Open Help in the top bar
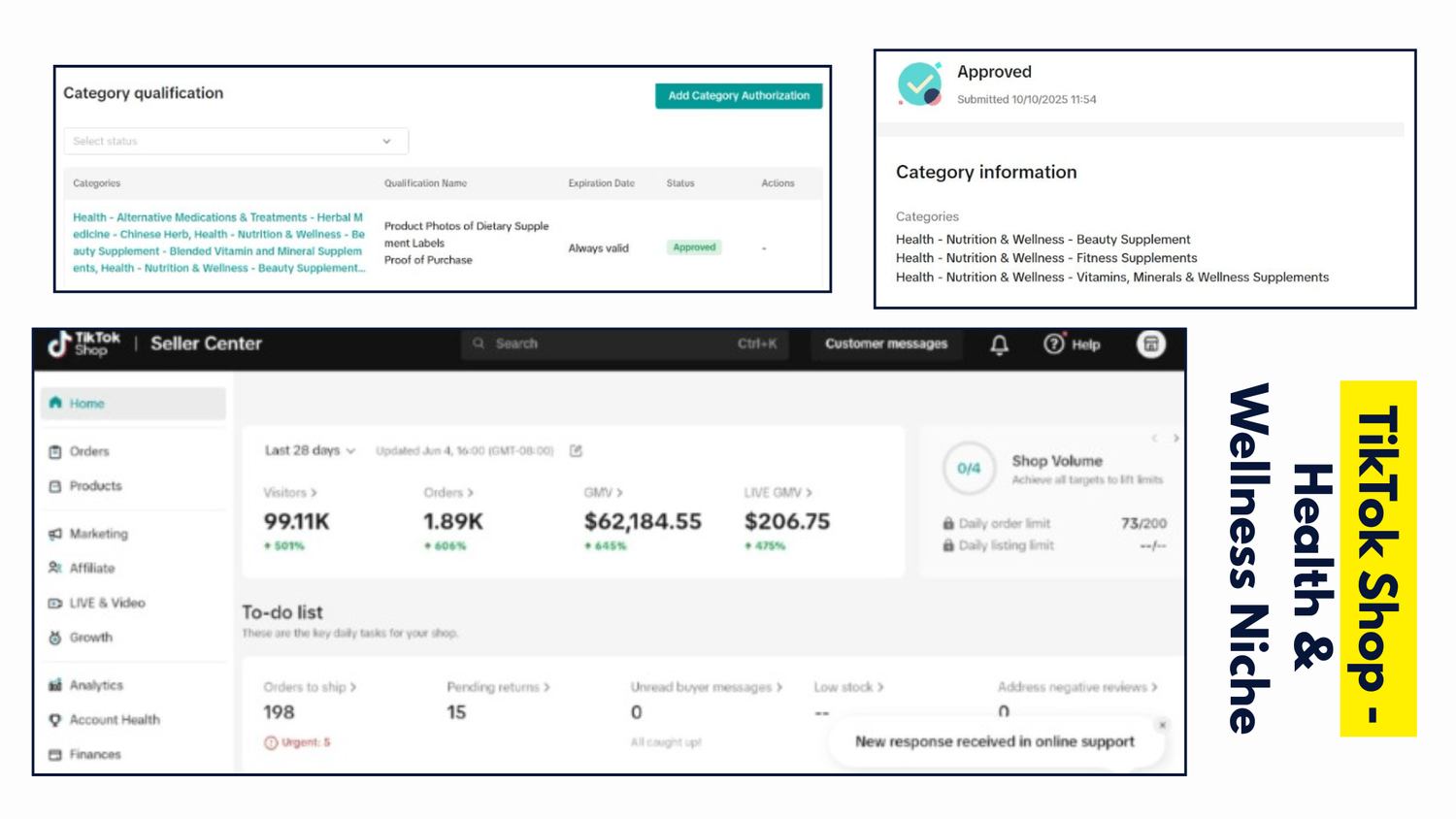The width and height of the screenshot is (1456, 819). tap(1072, 344)
